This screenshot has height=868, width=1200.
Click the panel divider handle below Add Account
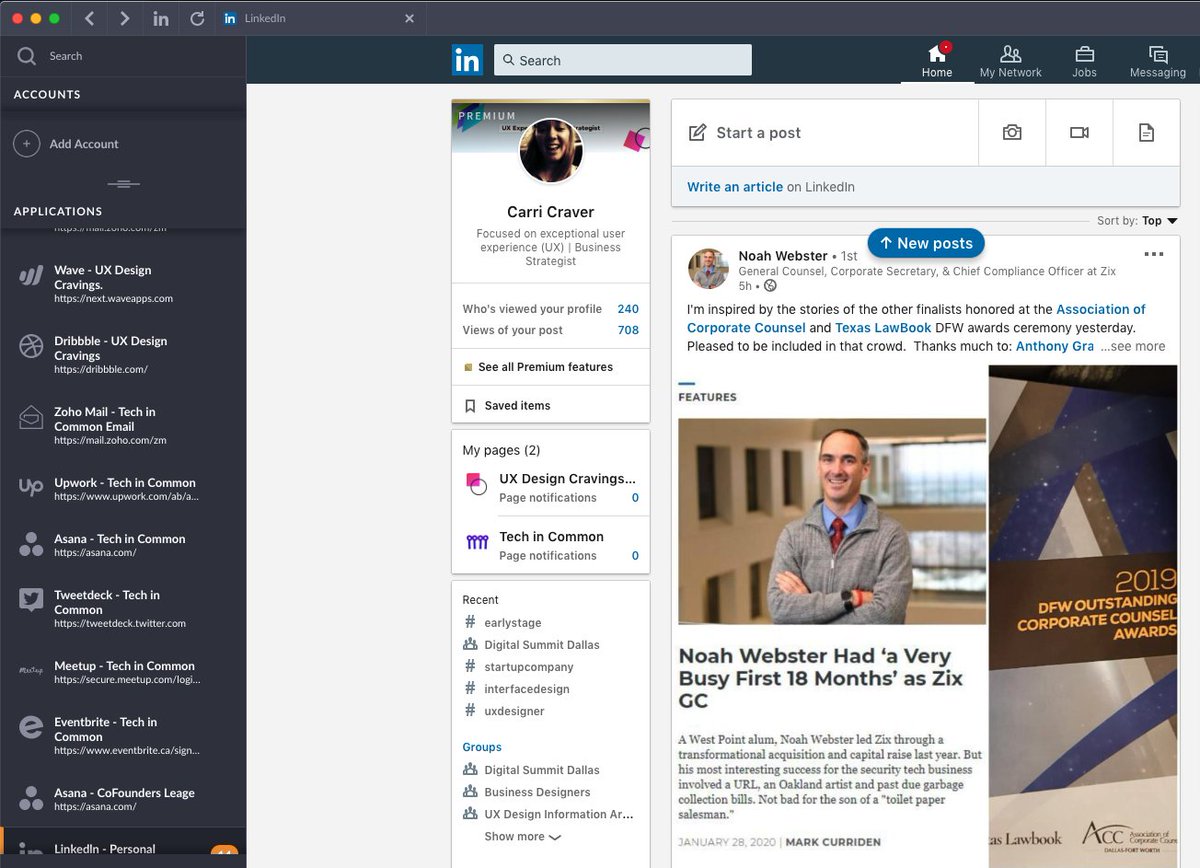coord(123,184)
